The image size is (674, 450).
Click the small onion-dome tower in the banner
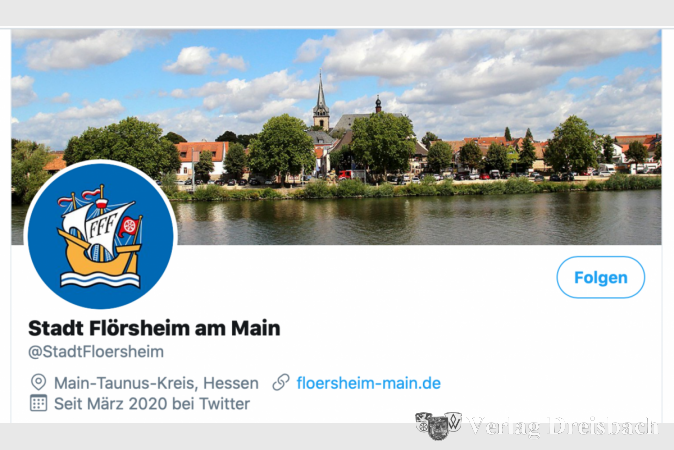[378, 104]
